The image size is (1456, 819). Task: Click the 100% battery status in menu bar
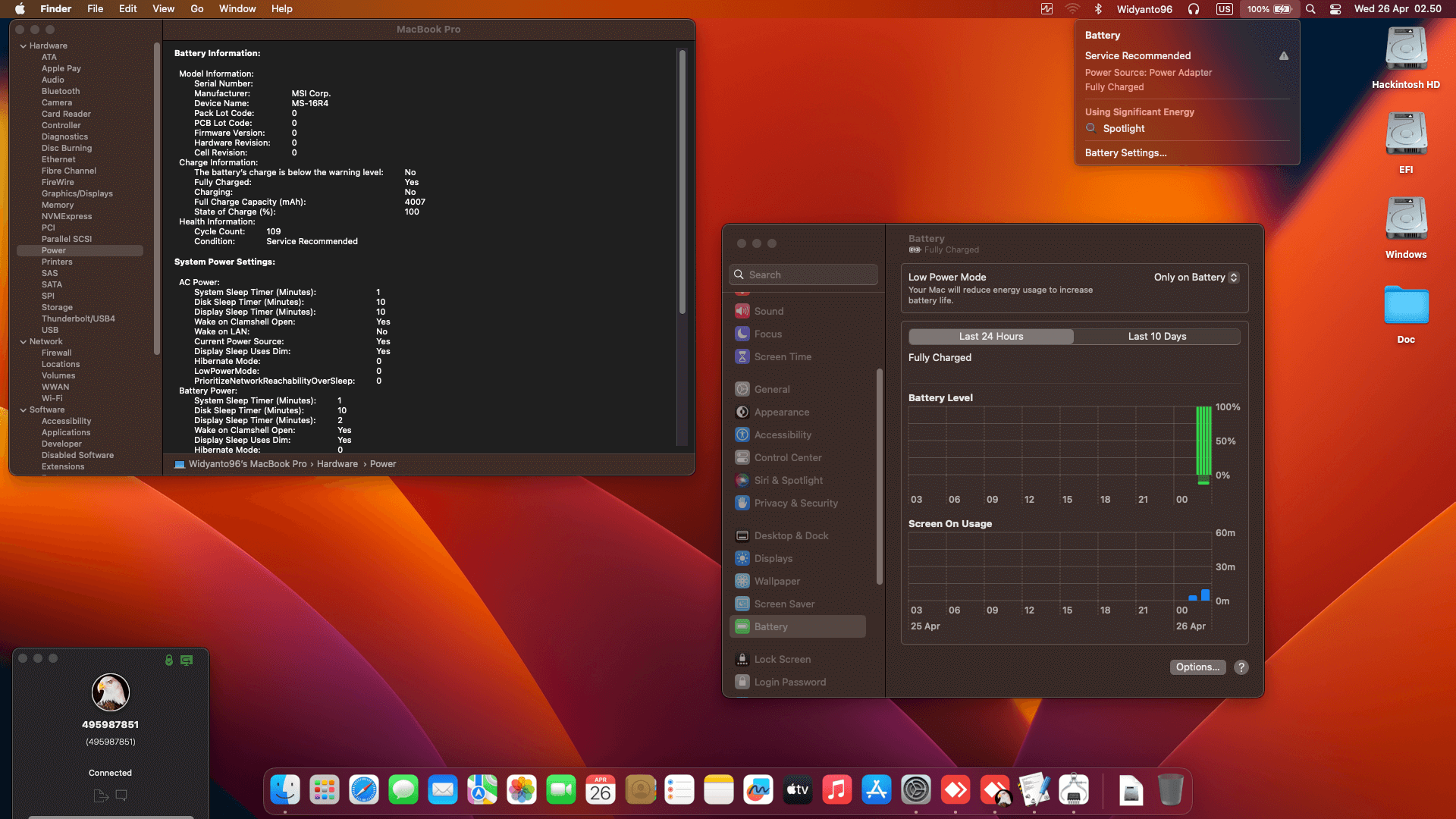point(1269,9)
